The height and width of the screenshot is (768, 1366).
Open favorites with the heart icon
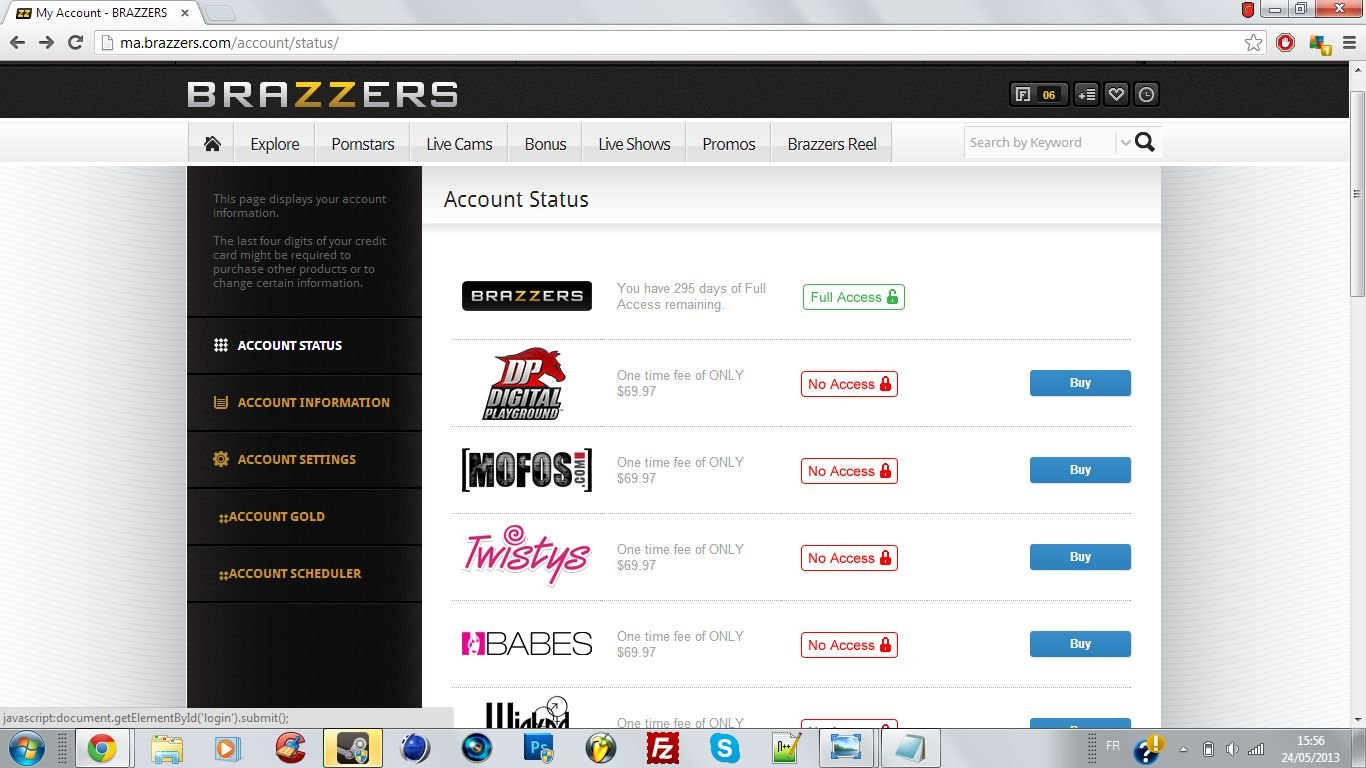(x=1116, y=95)
